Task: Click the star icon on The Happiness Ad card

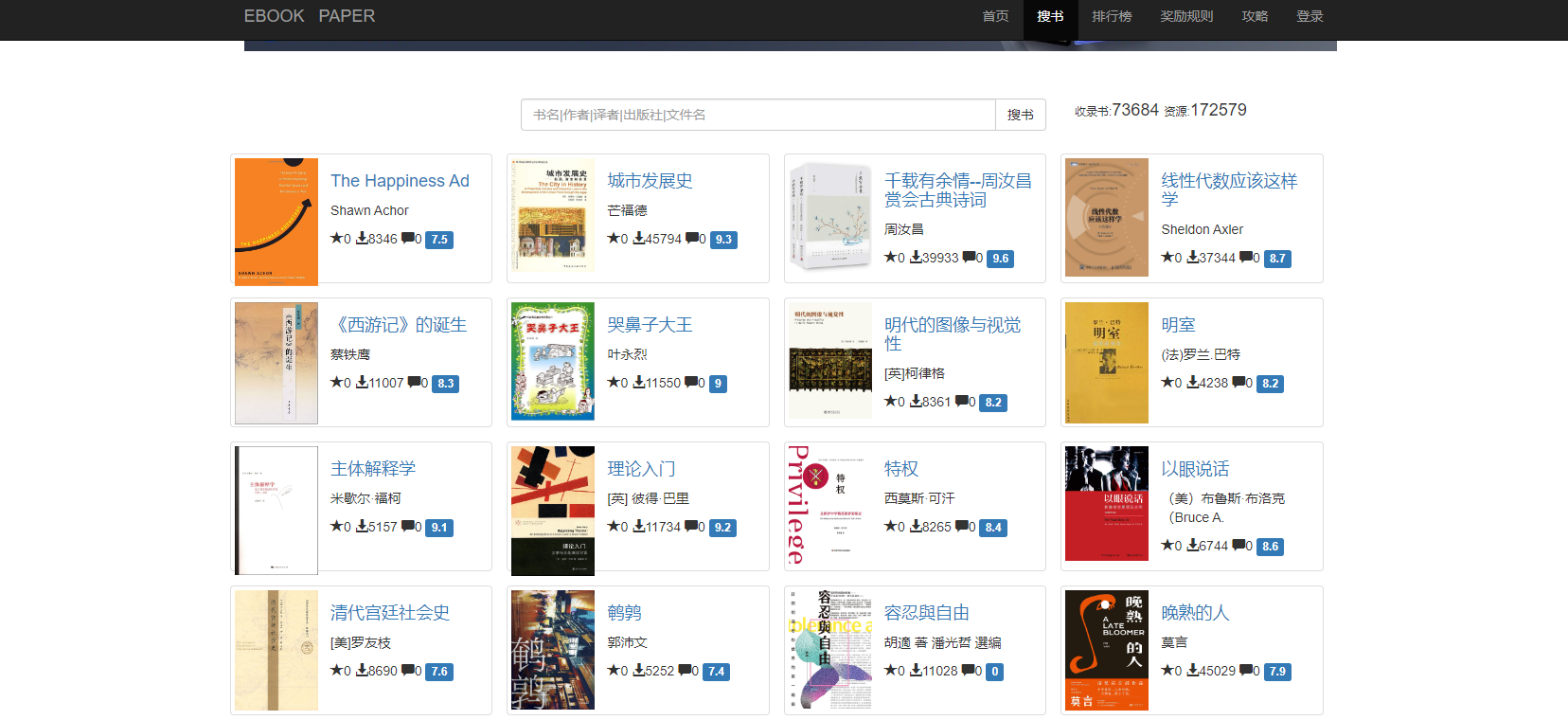Action: 336,239
